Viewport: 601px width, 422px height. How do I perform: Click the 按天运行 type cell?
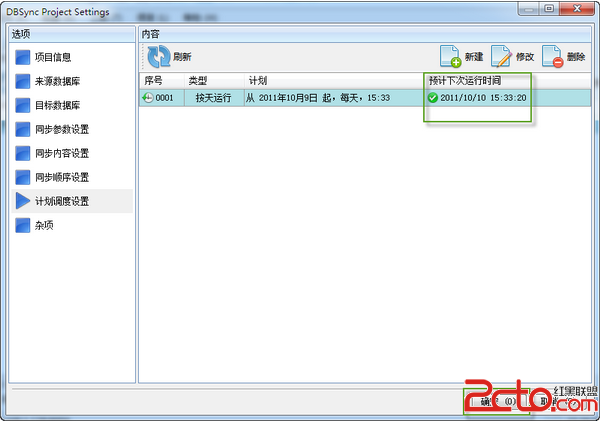(213, 98)
